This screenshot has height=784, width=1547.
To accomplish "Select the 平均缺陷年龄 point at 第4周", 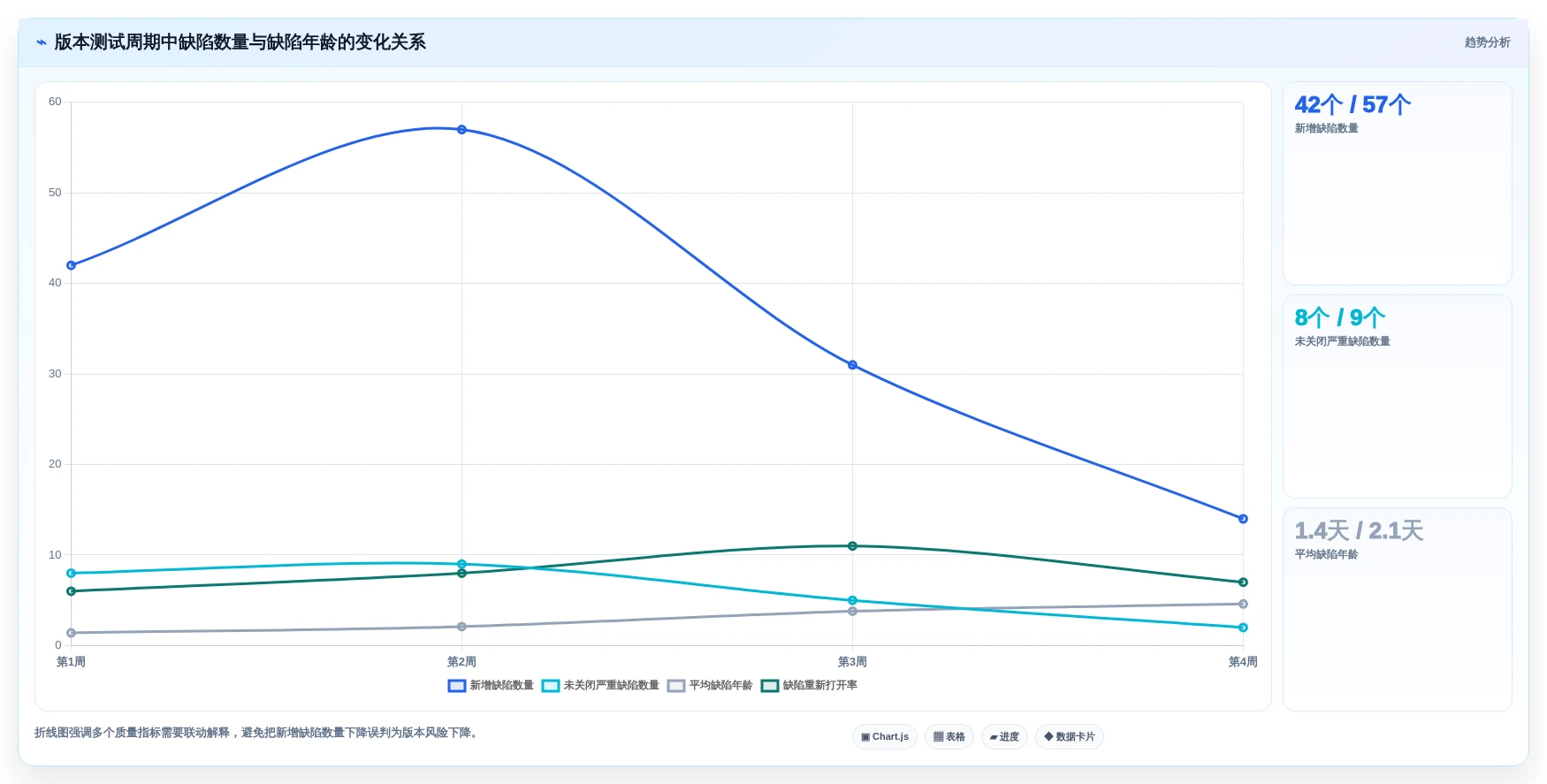I will pyautogui.click(x=1243, y=605).
